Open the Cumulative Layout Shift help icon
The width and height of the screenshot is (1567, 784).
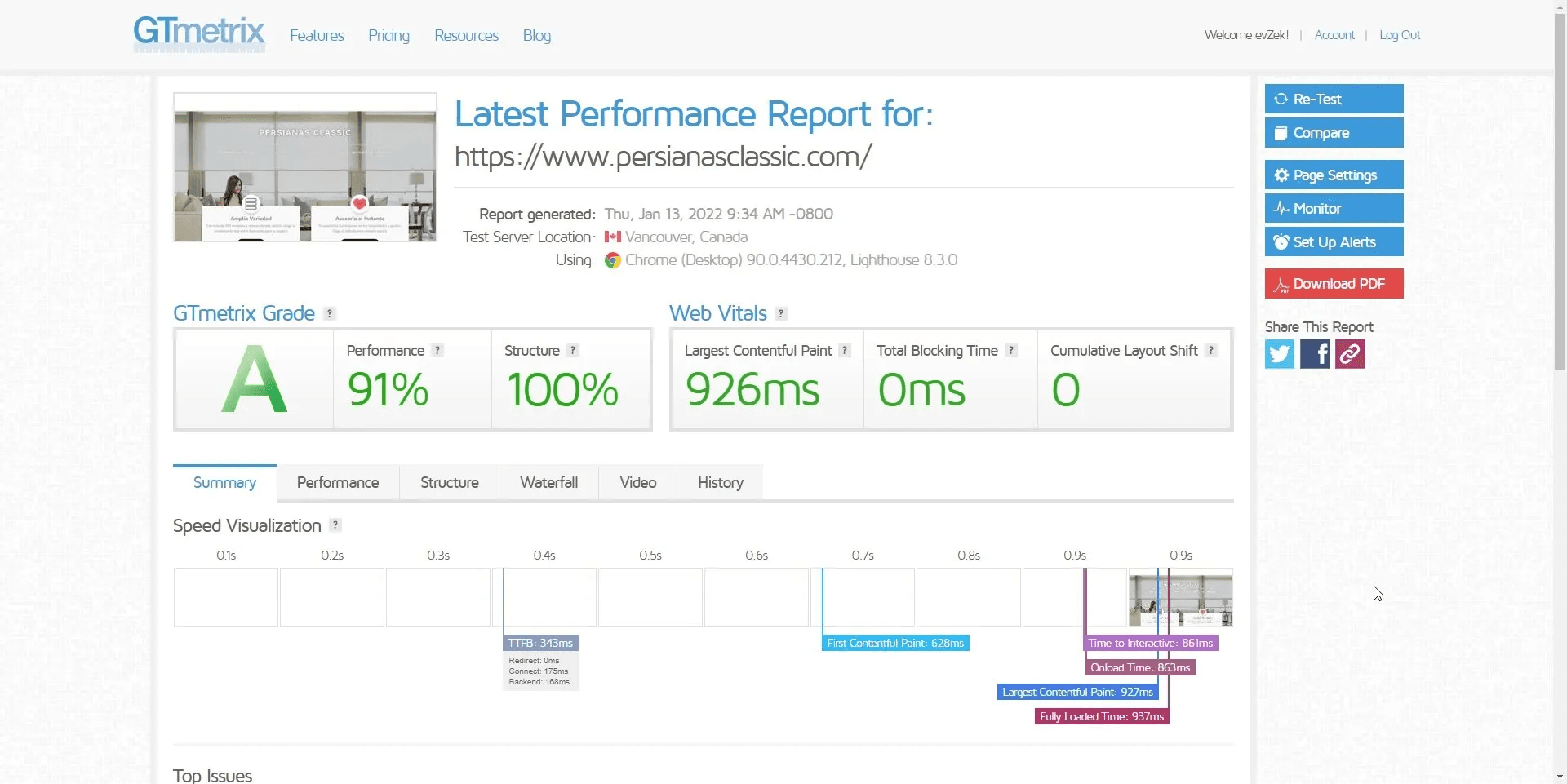[1211, 350]
